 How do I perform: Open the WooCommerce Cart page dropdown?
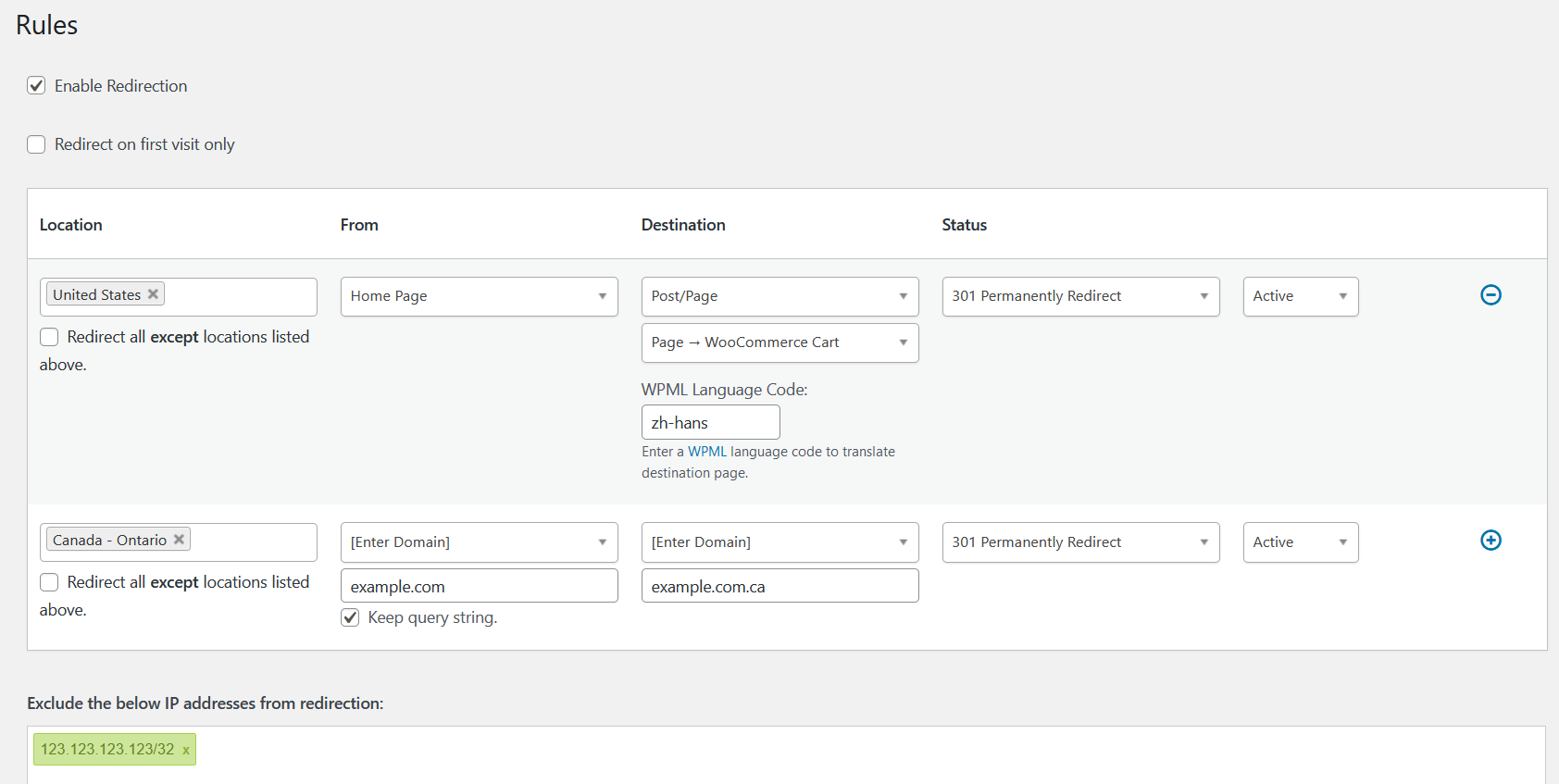pos(779,342)
